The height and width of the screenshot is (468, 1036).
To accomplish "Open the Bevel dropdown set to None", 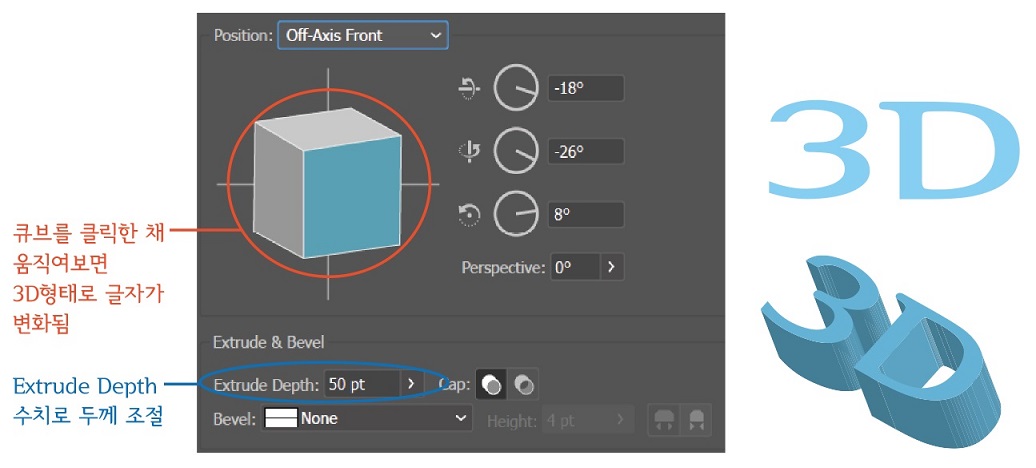I will point(367,418).
